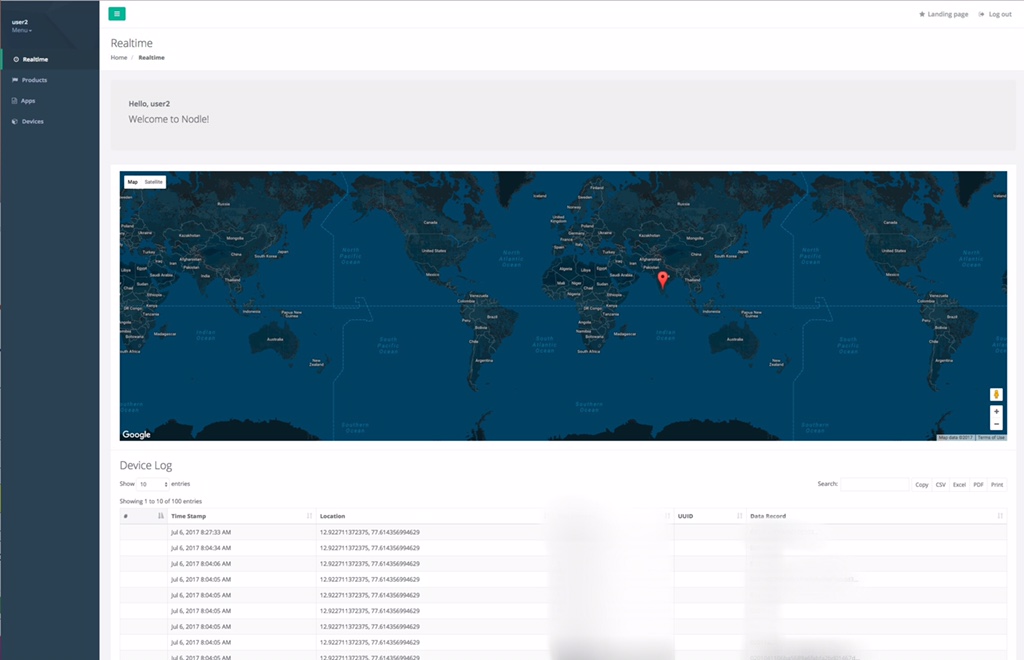Click the Google logo on the map
Viewport: 1024px width, 660px height.
(x=136, y=434)
